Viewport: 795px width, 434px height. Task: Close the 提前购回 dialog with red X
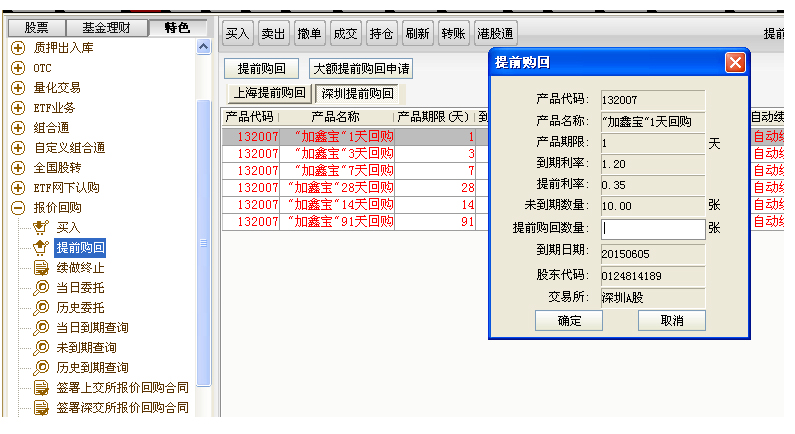tap(735, 63)
